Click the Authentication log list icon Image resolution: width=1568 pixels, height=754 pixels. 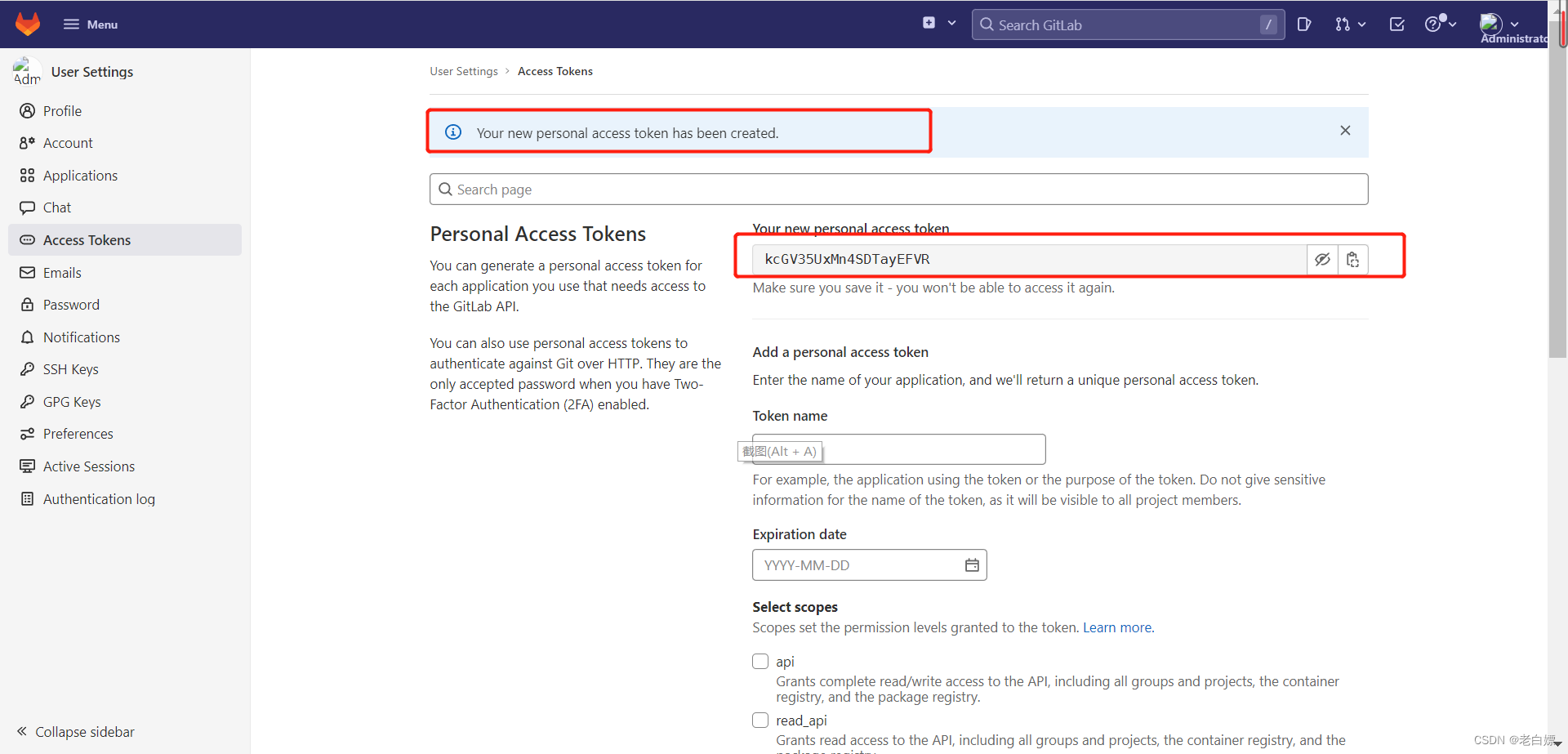click(28, 499)
